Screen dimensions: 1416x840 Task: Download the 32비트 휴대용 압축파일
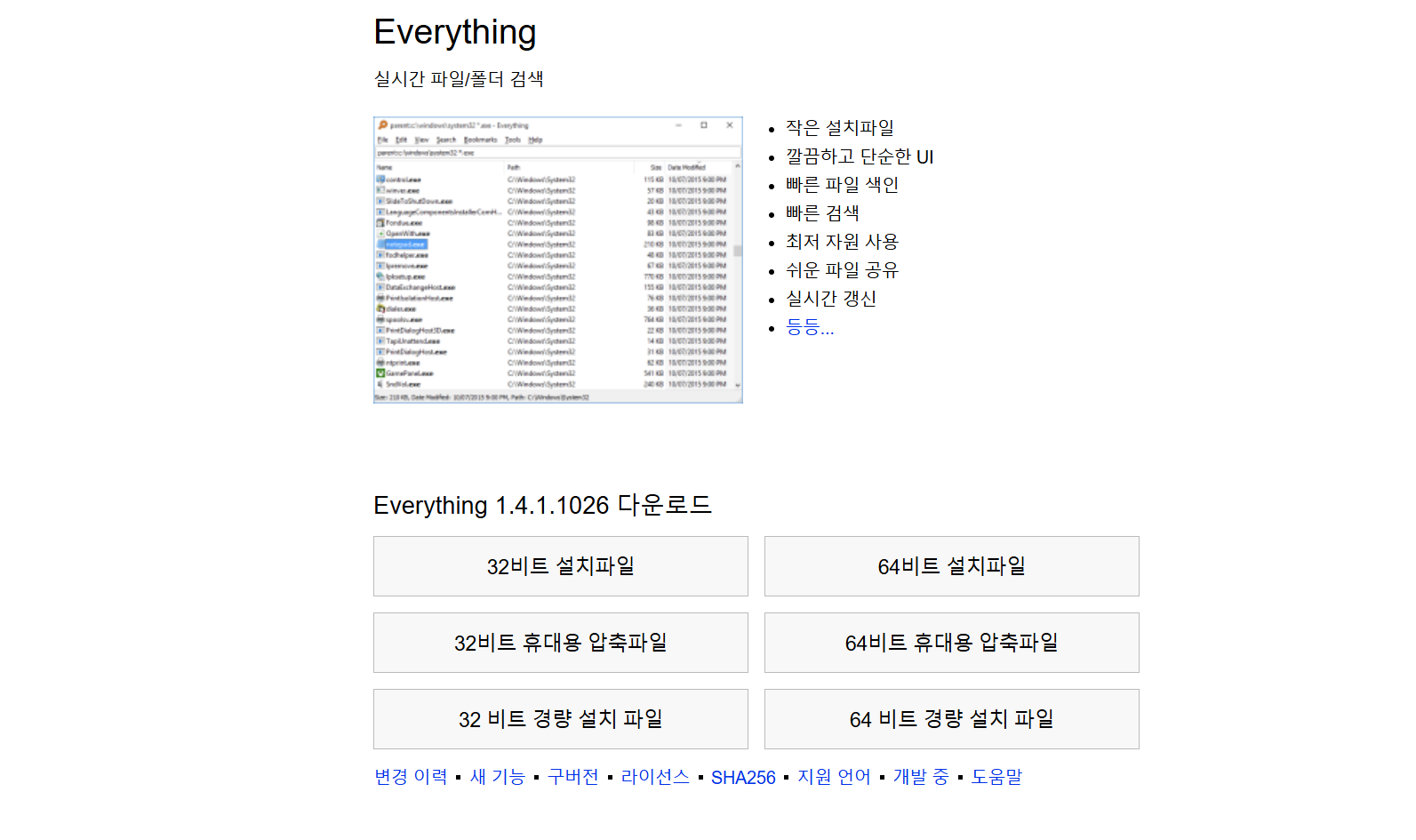tap(560, 643)
